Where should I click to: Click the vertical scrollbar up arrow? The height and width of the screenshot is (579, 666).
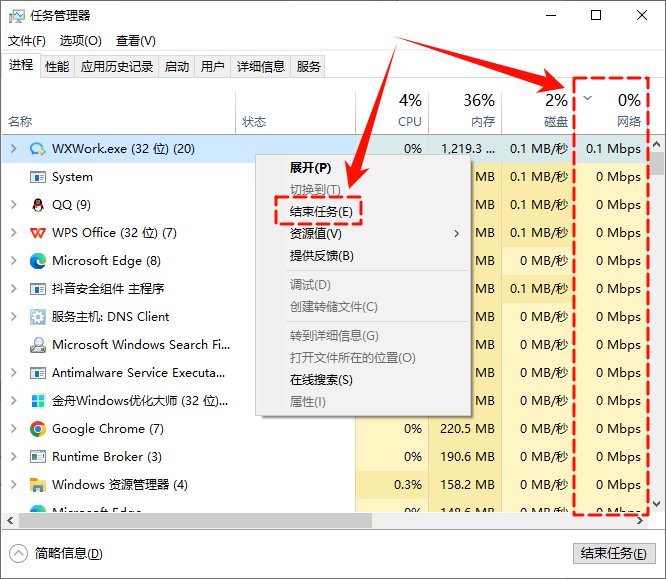(657, 144)
